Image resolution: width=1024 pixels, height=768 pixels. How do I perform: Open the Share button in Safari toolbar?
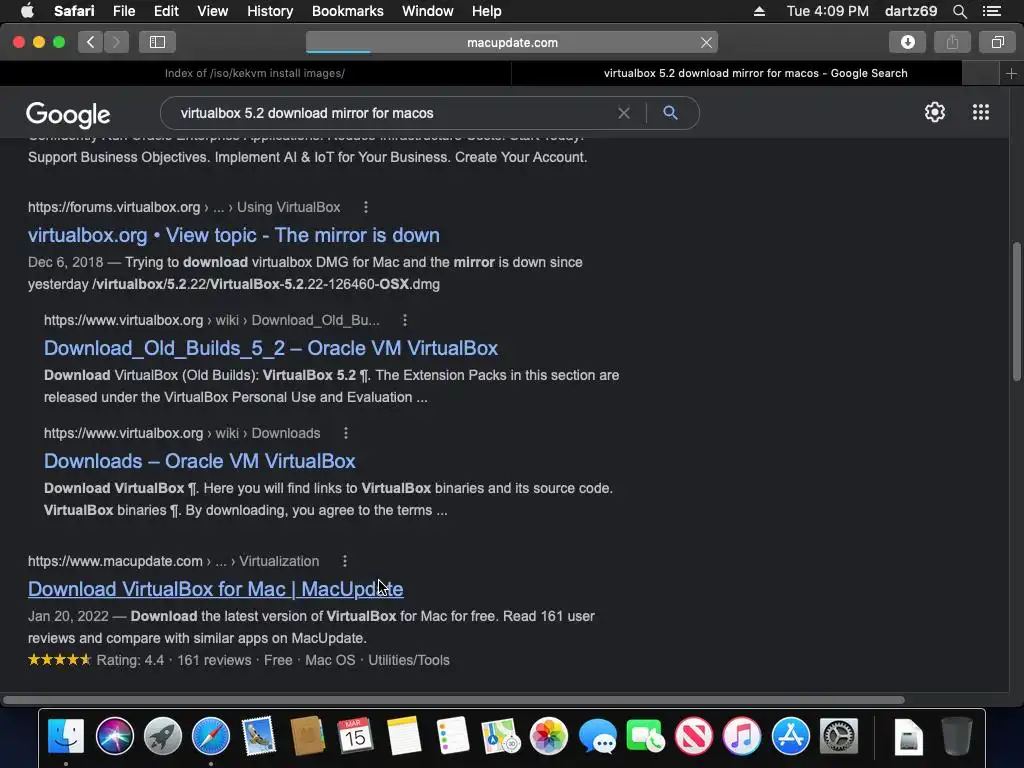point(952,42)
